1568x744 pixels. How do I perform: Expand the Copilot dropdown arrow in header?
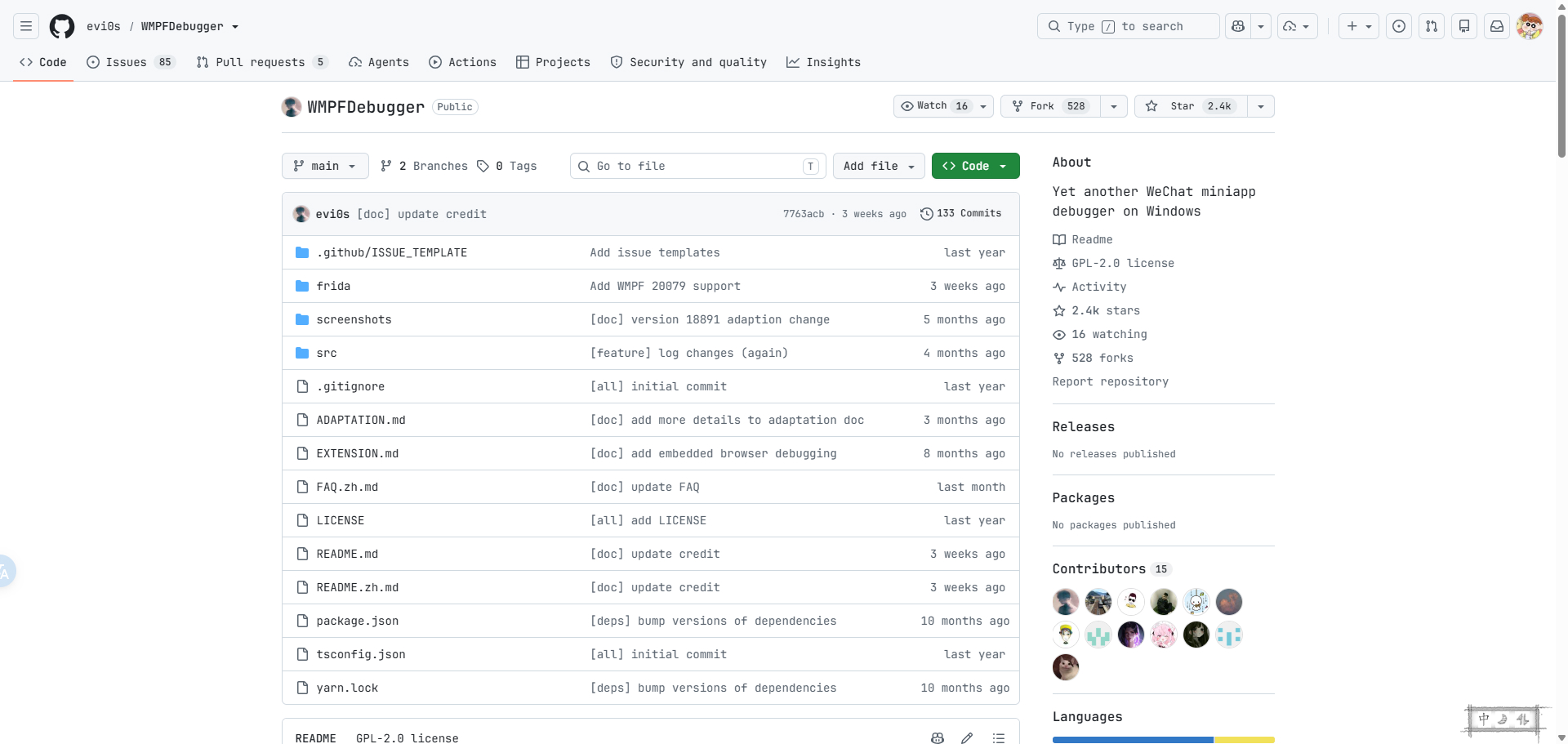pos(1261,26)
